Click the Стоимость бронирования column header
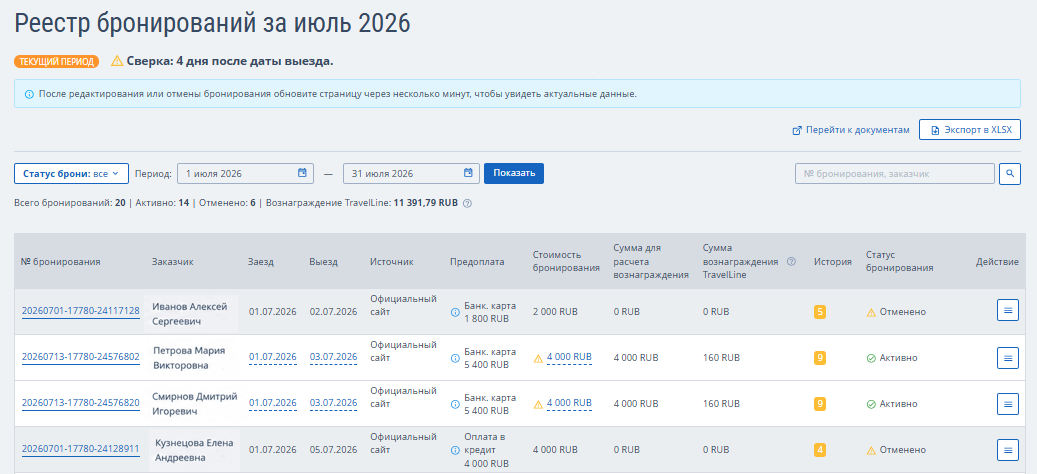This screenshot has height=474, width=1037. click(566, 262)
